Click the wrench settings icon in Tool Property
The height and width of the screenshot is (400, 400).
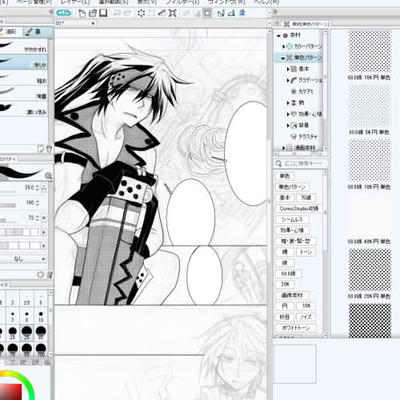50,274
